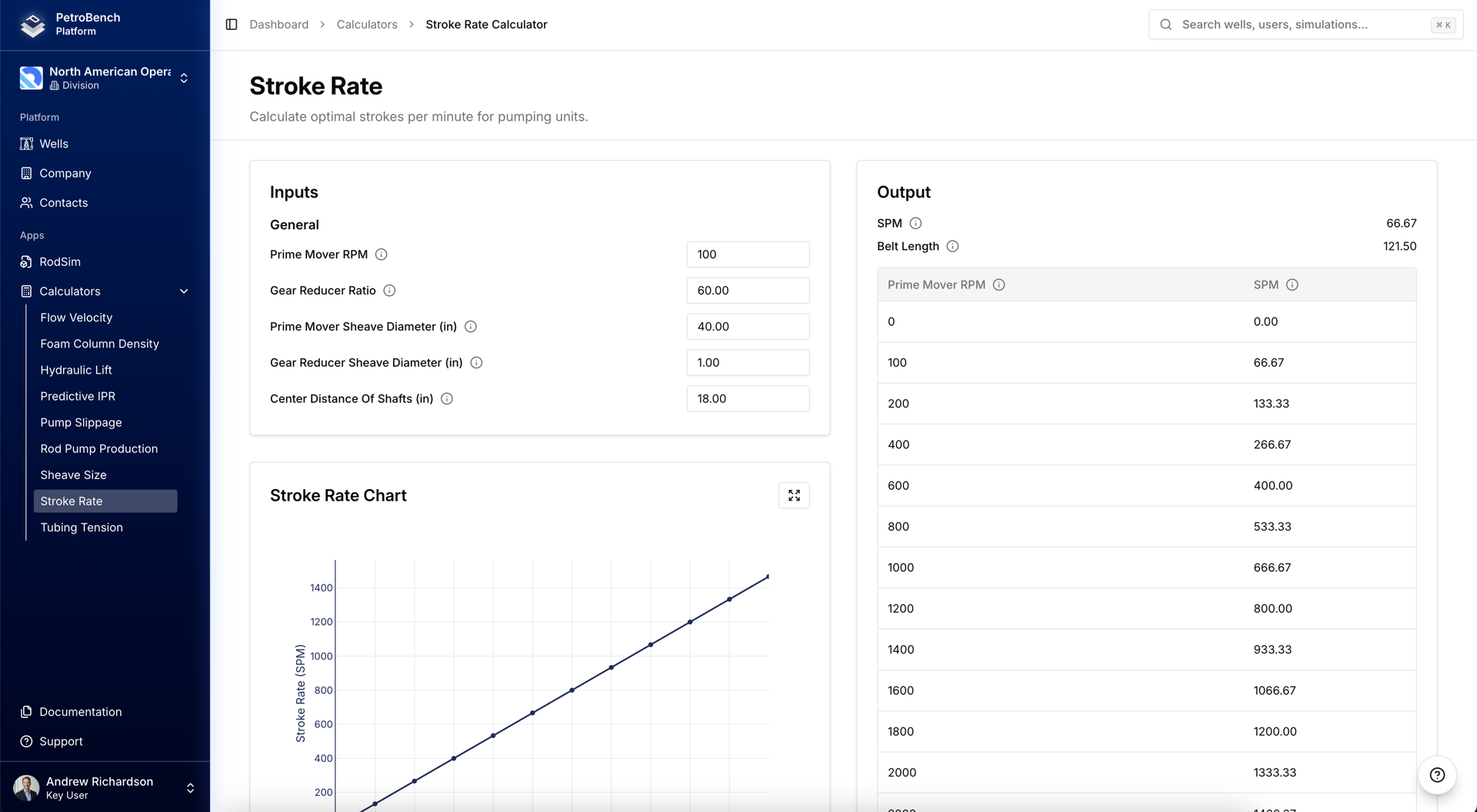
Task: Click inside the Gear Reducer Ratio input
Action: [747, 290]
